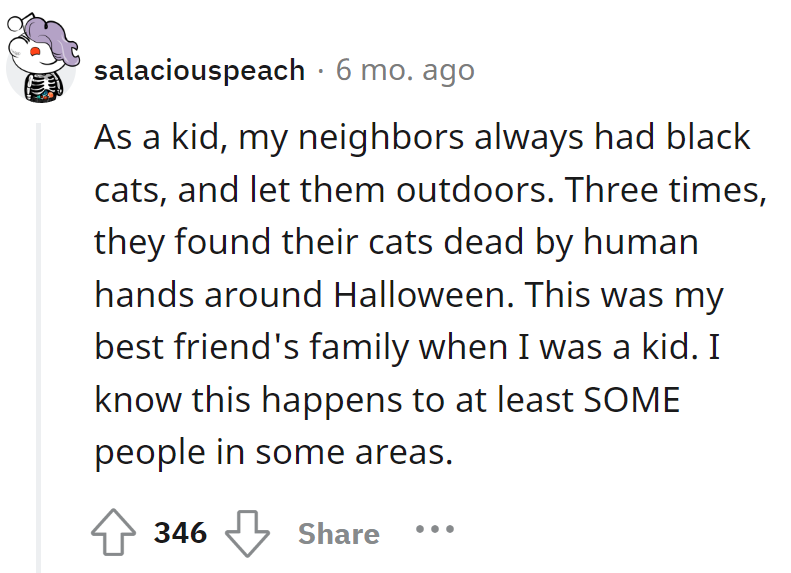Open the salaciouspeach username profile link

[200, 70]
